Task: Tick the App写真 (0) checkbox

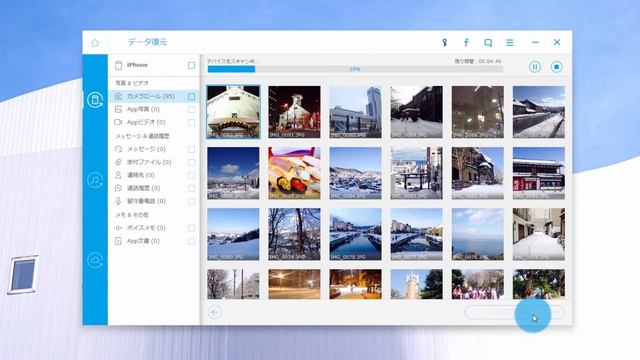Action: click(191, 109)
